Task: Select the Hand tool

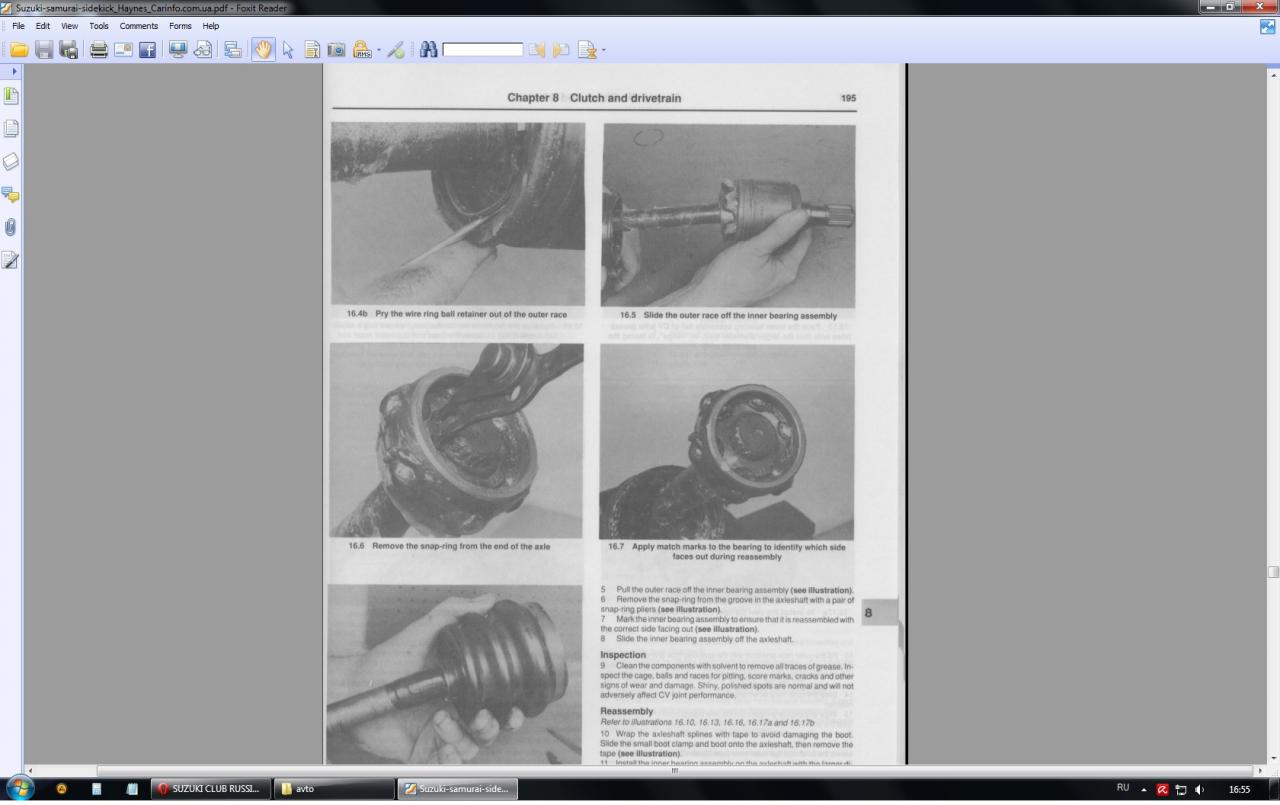Action: click(x=263, y=50)
